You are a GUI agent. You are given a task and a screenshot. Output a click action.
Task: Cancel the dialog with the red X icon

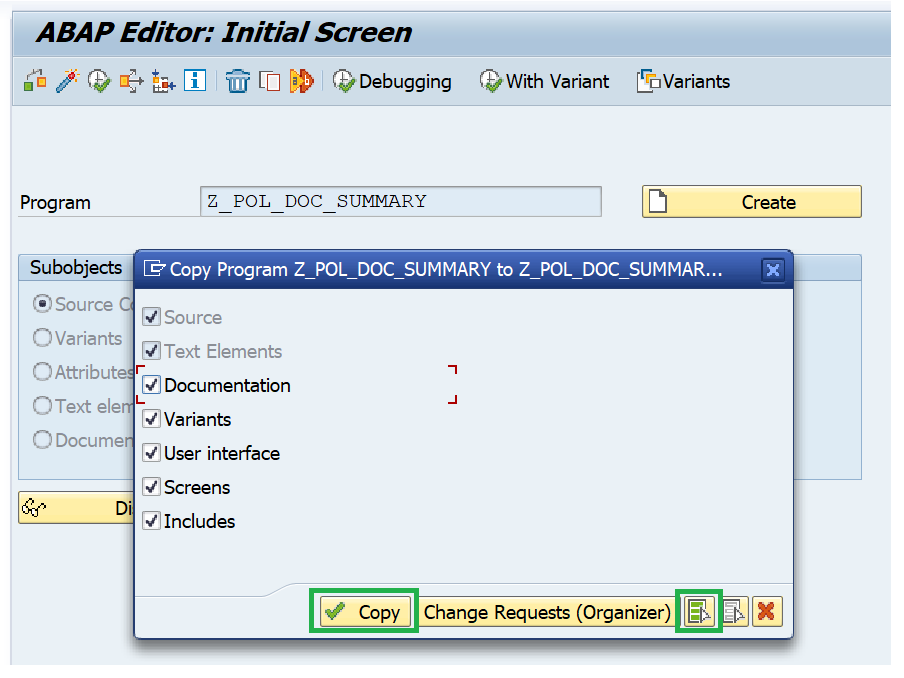pyautogui.click(x=767, y=612)
